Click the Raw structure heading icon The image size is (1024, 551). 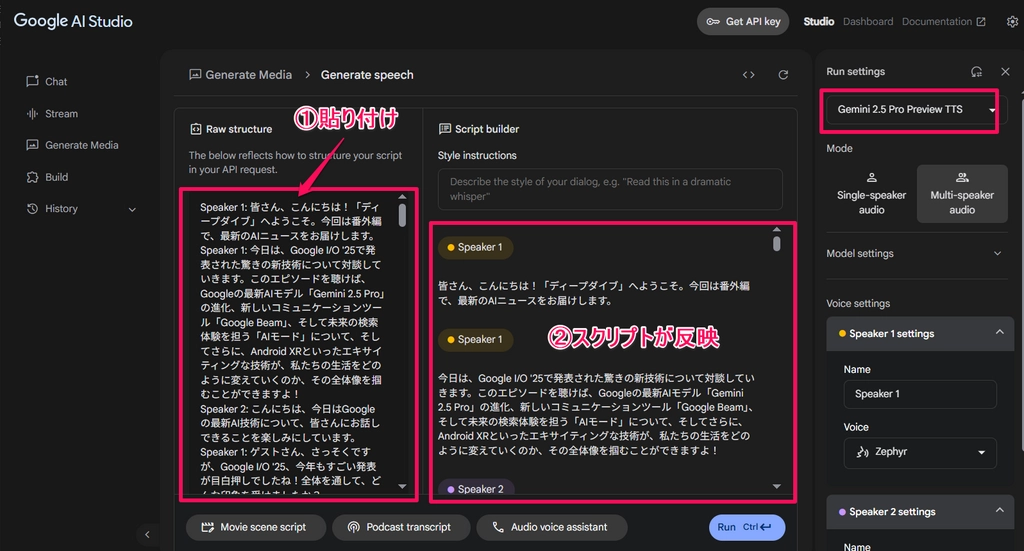click(195, 129)
